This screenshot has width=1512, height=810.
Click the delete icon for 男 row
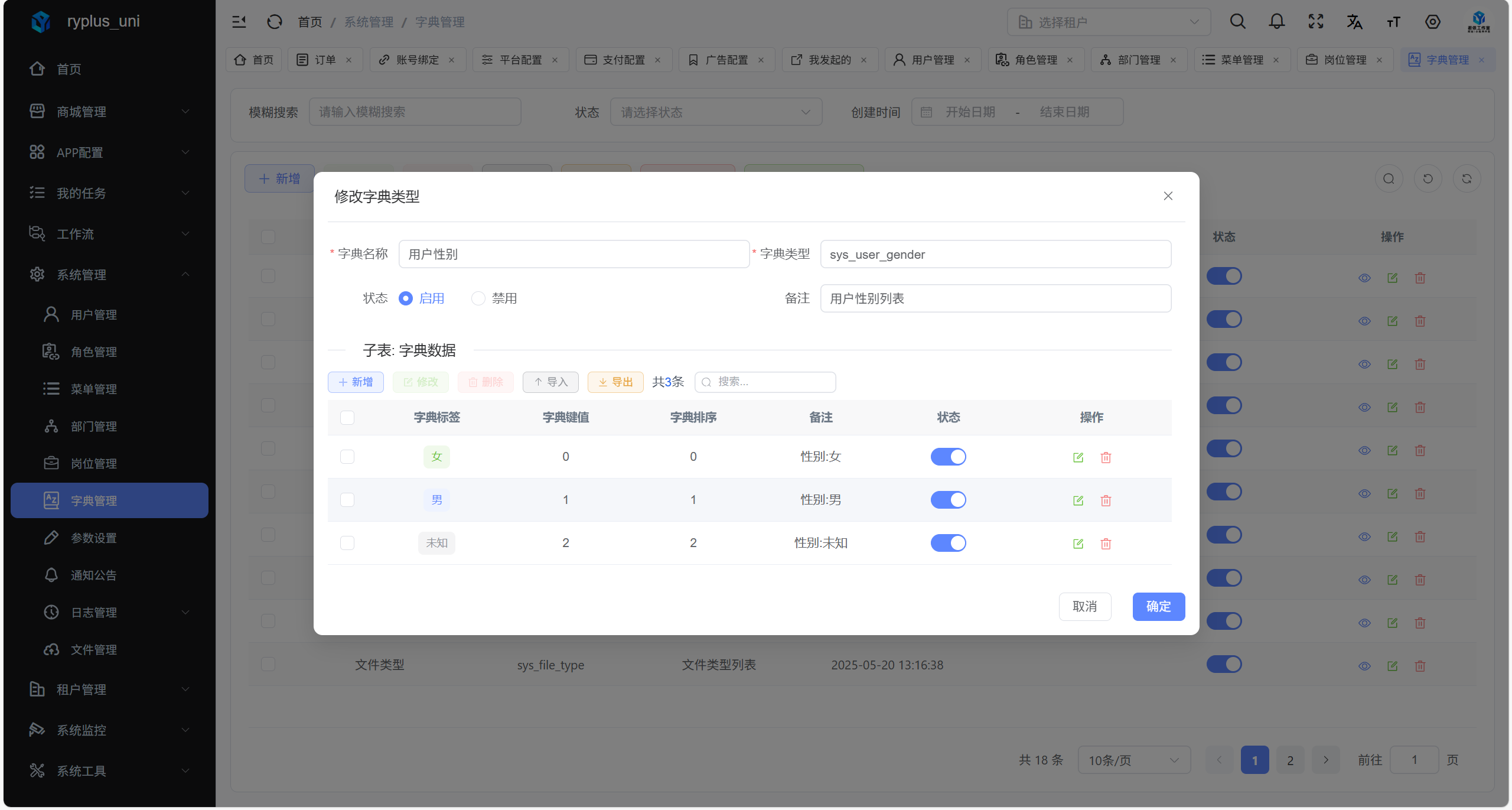(1106, 500)
